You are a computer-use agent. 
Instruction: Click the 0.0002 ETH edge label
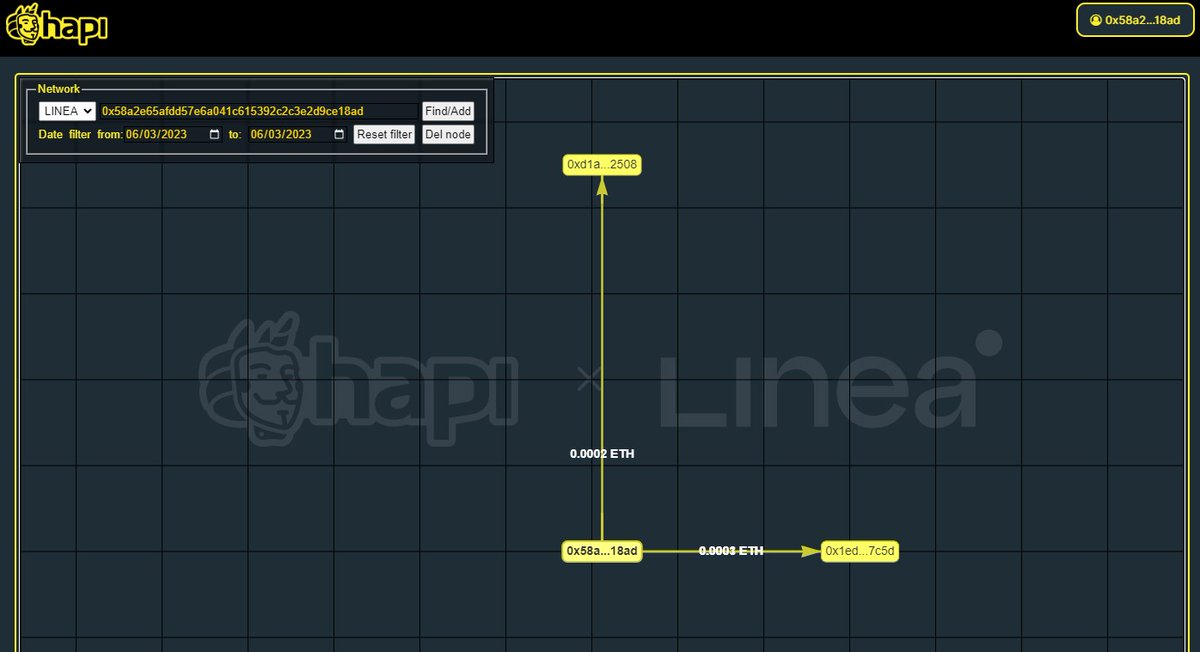pos(602,454)
